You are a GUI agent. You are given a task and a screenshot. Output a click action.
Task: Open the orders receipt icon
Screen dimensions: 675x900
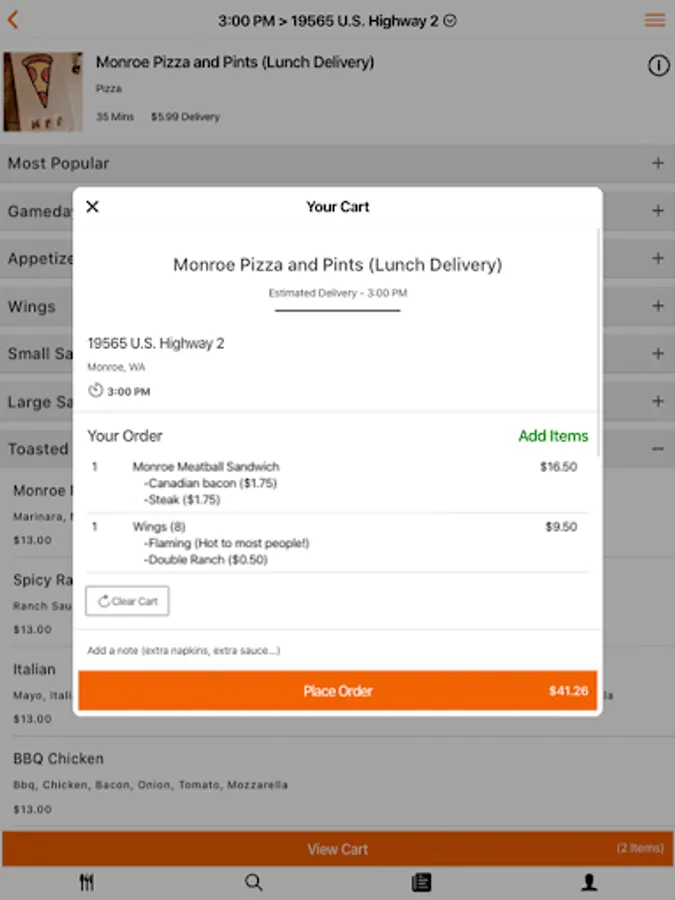point(421,882)
